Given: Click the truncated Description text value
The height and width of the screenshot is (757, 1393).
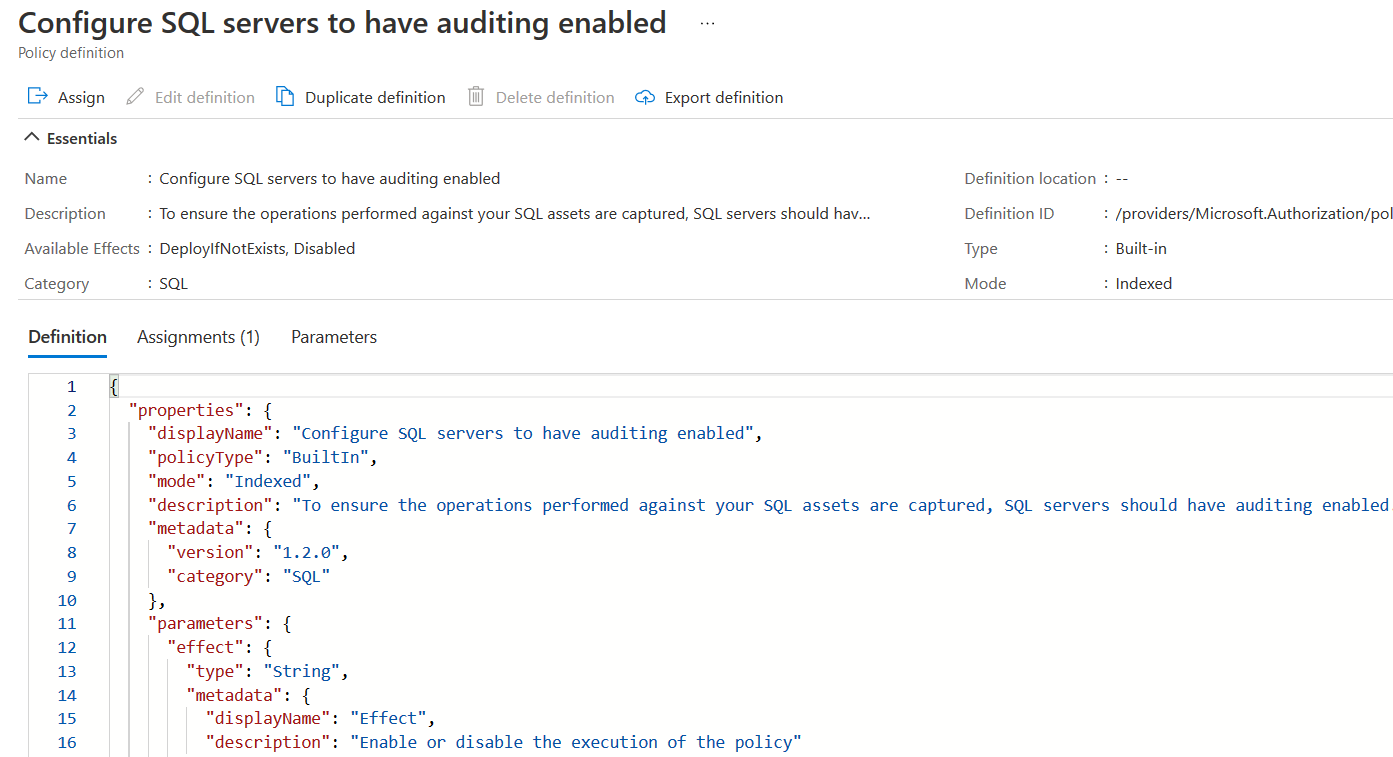Looking at the screenshot, I should (x=515, y=214).
